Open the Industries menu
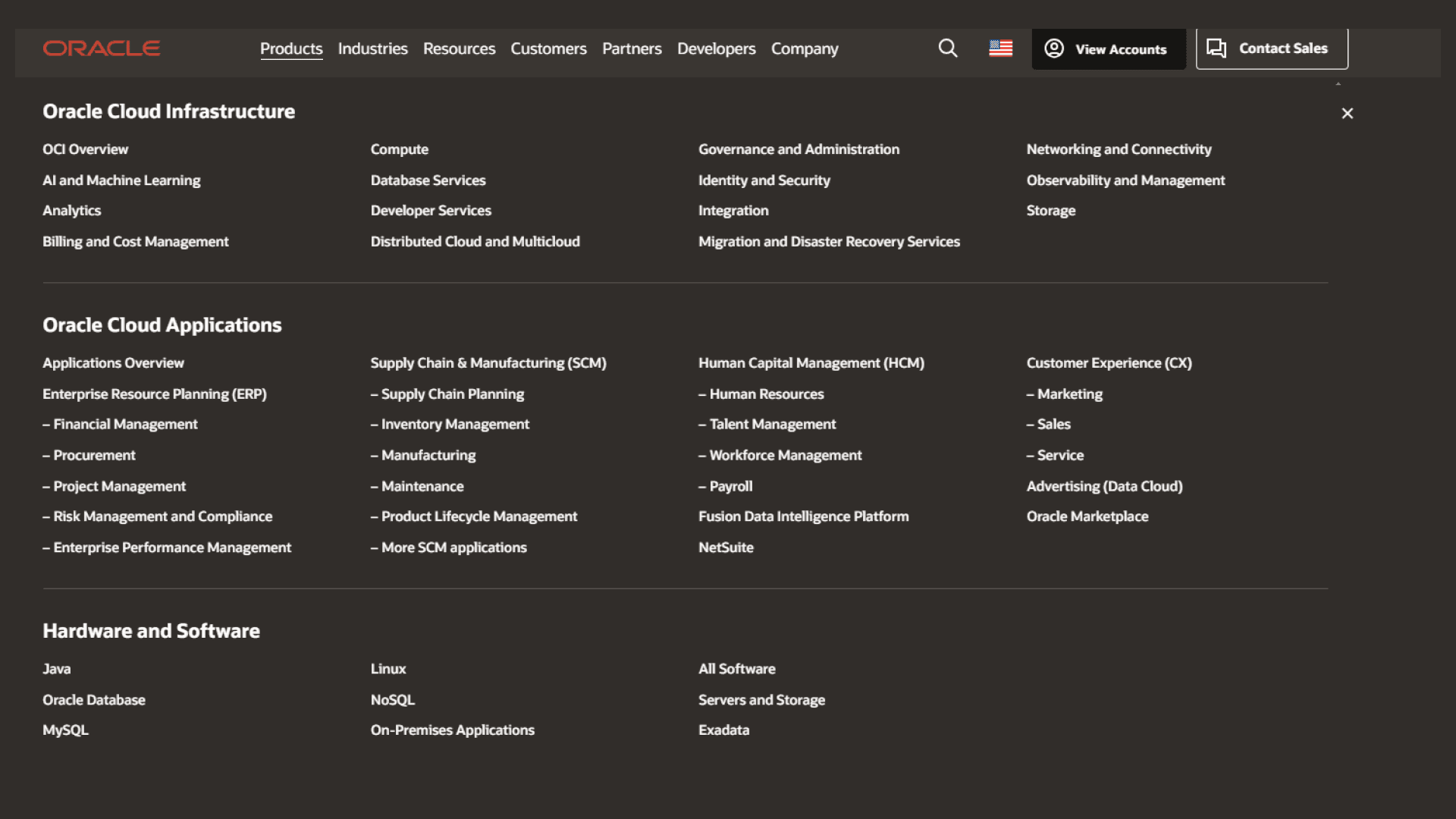Viewport: 1456px width, 819px height. (373, 49)
